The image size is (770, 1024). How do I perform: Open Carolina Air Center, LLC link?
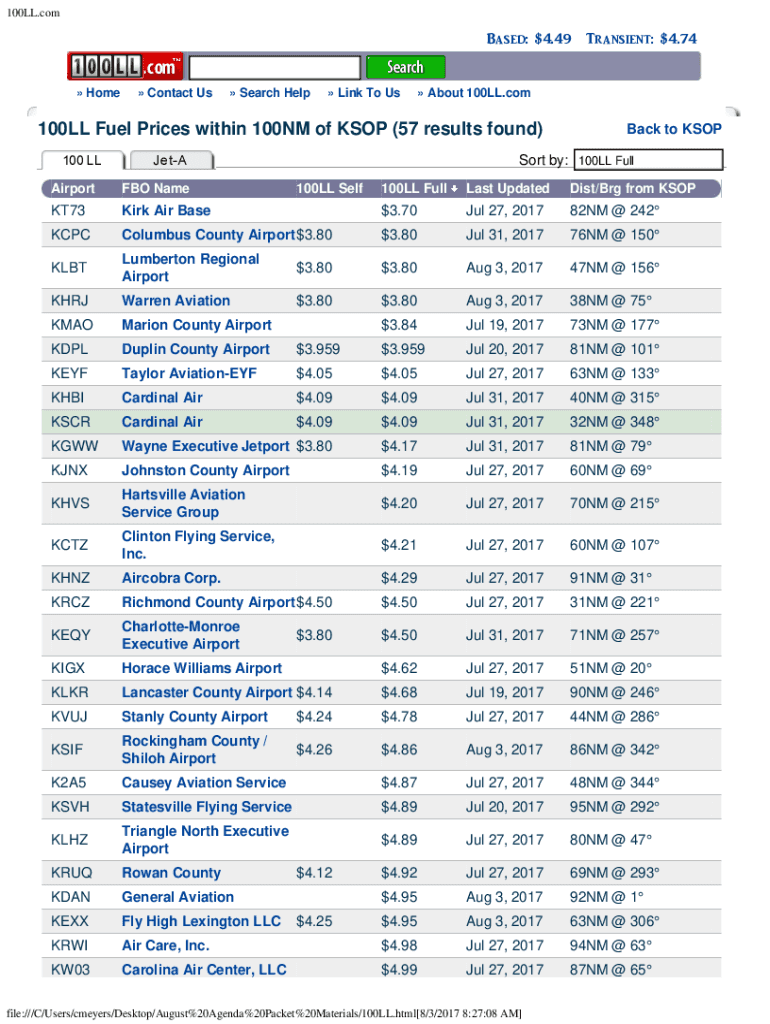tap(204, 969)
